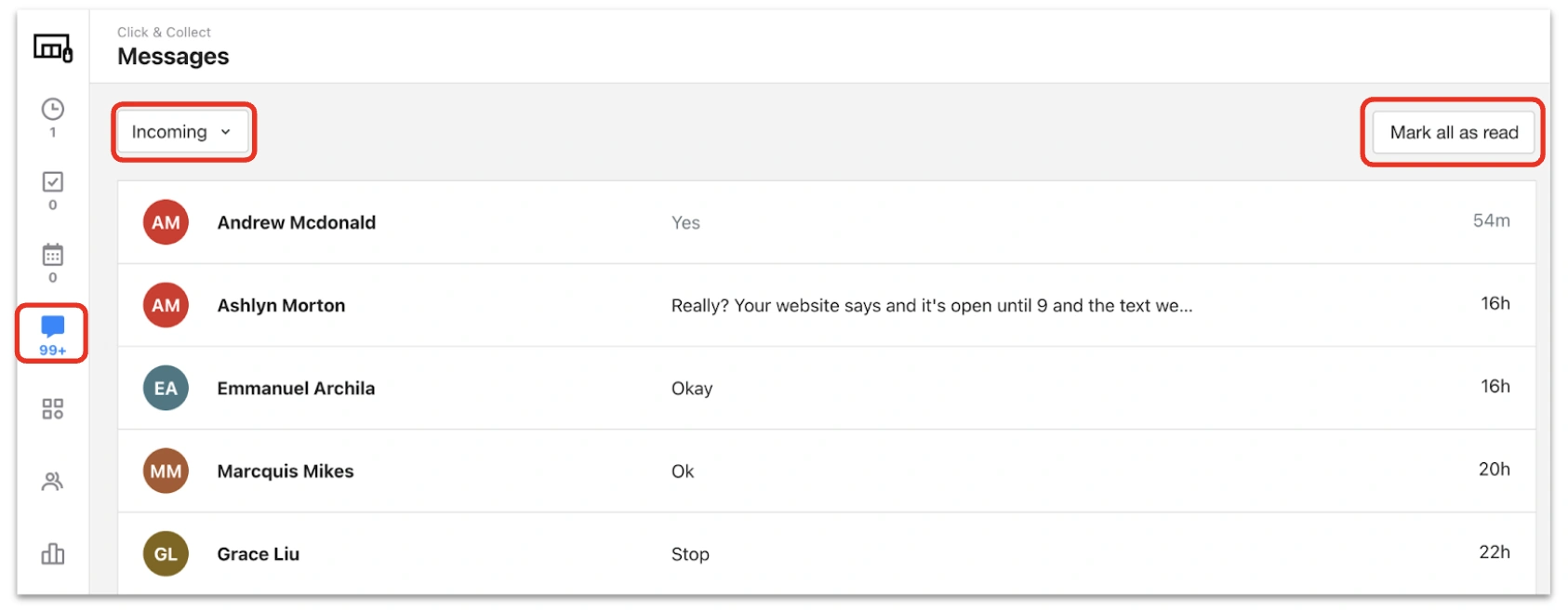The height and width of the screenshot is (610, 1568).
Task: Click the Messages page heading
Action: [173, 57]
